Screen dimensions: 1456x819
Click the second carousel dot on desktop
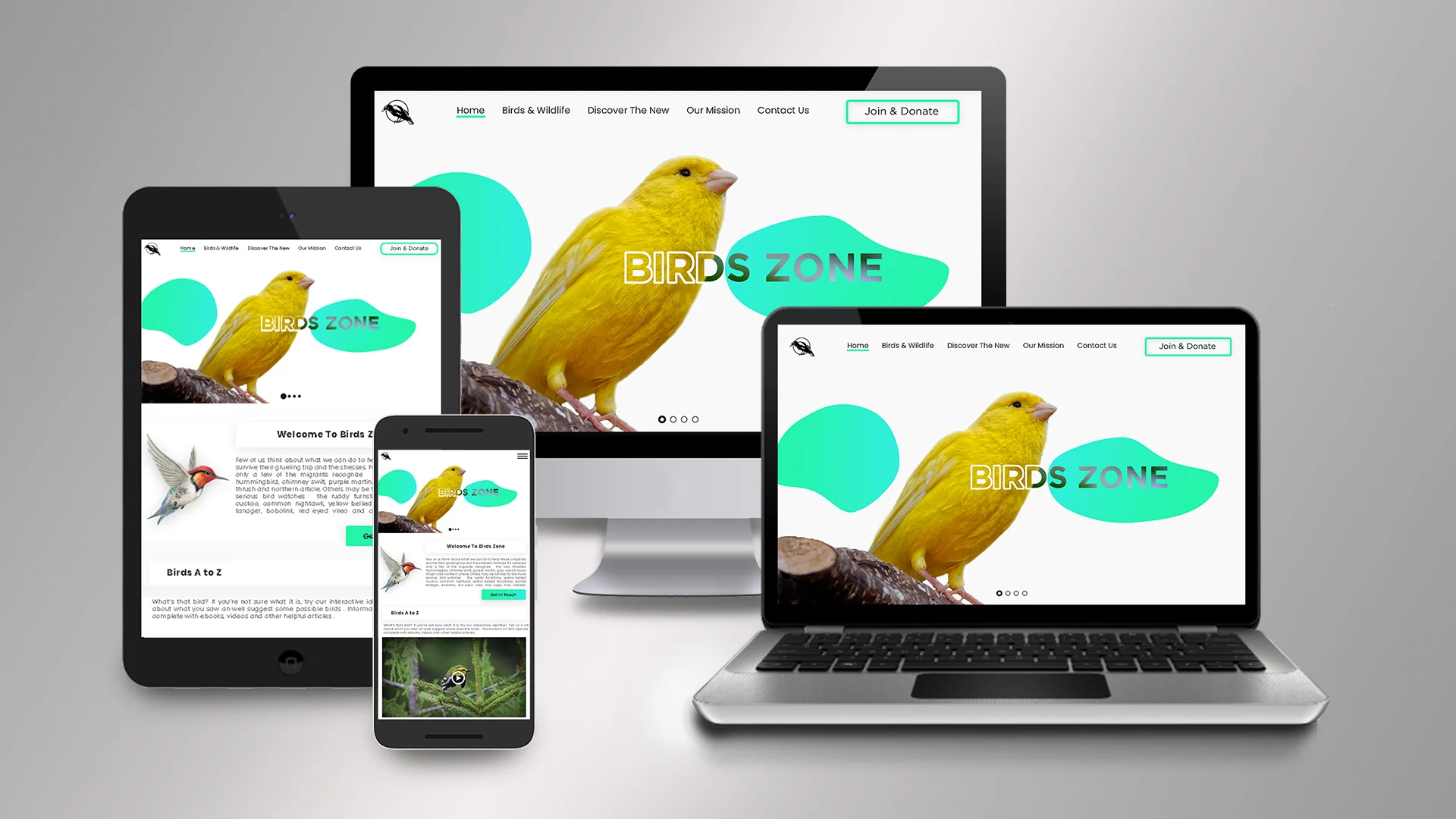point(673,418)
